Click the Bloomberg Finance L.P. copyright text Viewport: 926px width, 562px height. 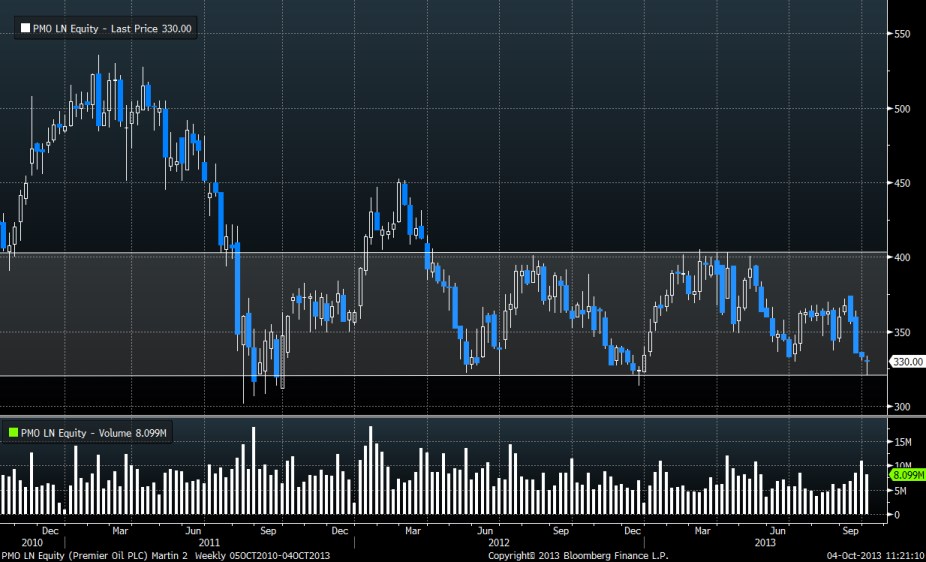click(x=576, y=555)
